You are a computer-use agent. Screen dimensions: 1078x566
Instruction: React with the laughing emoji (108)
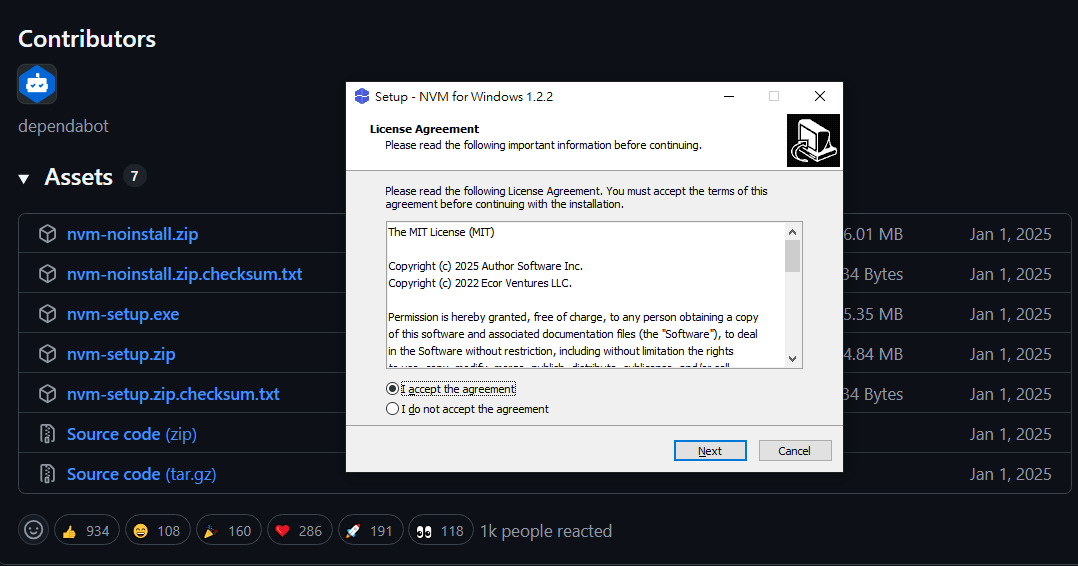157,530
